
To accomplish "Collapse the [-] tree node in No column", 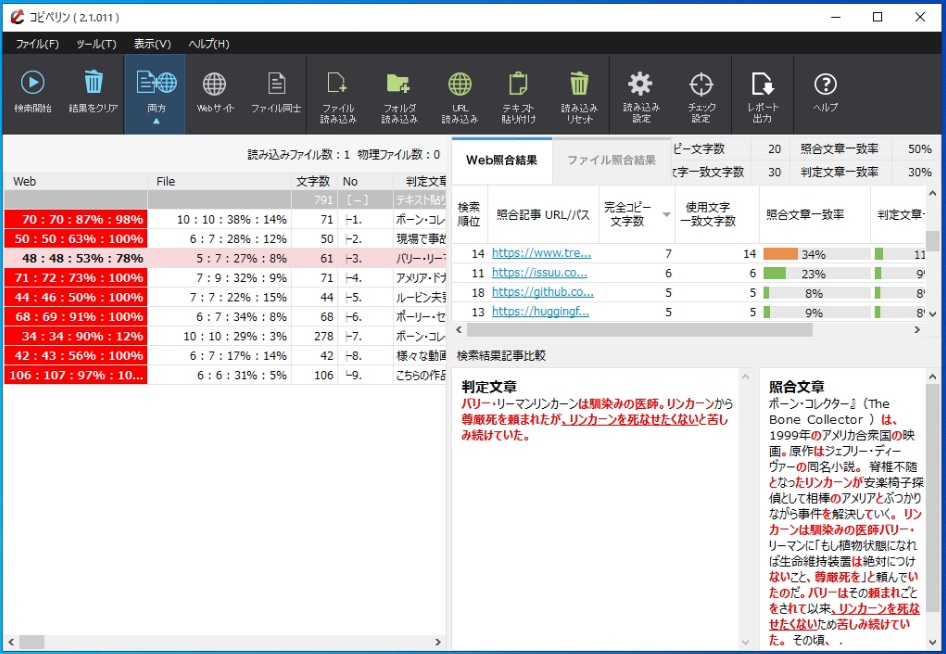I will tap(357, 200).
